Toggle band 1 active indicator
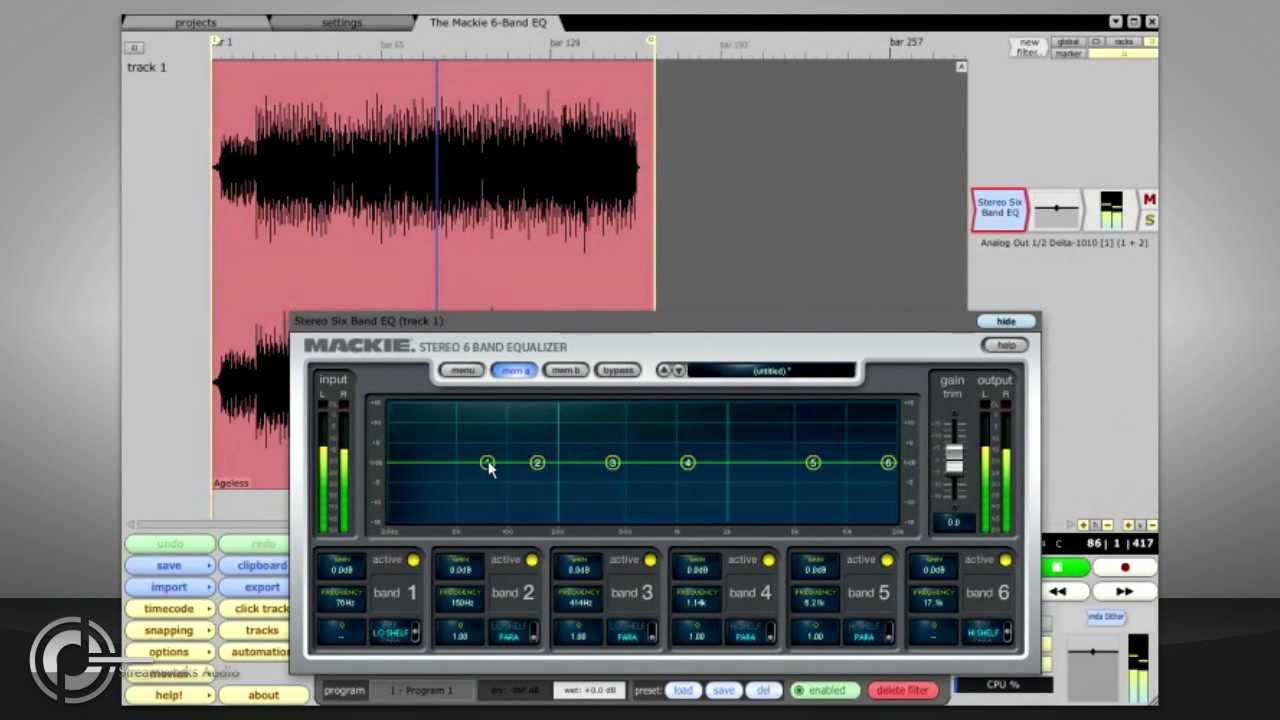Image resolution: width=1280 pixels, height=720 pixels. pos(413,560)
